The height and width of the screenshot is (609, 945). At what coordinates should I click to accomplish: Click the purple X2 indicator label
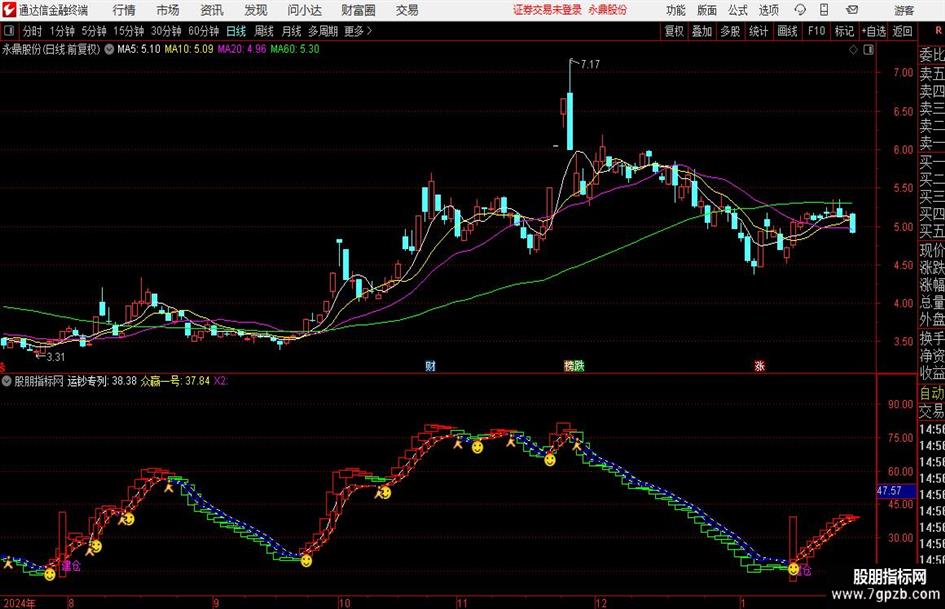[221, 381]
